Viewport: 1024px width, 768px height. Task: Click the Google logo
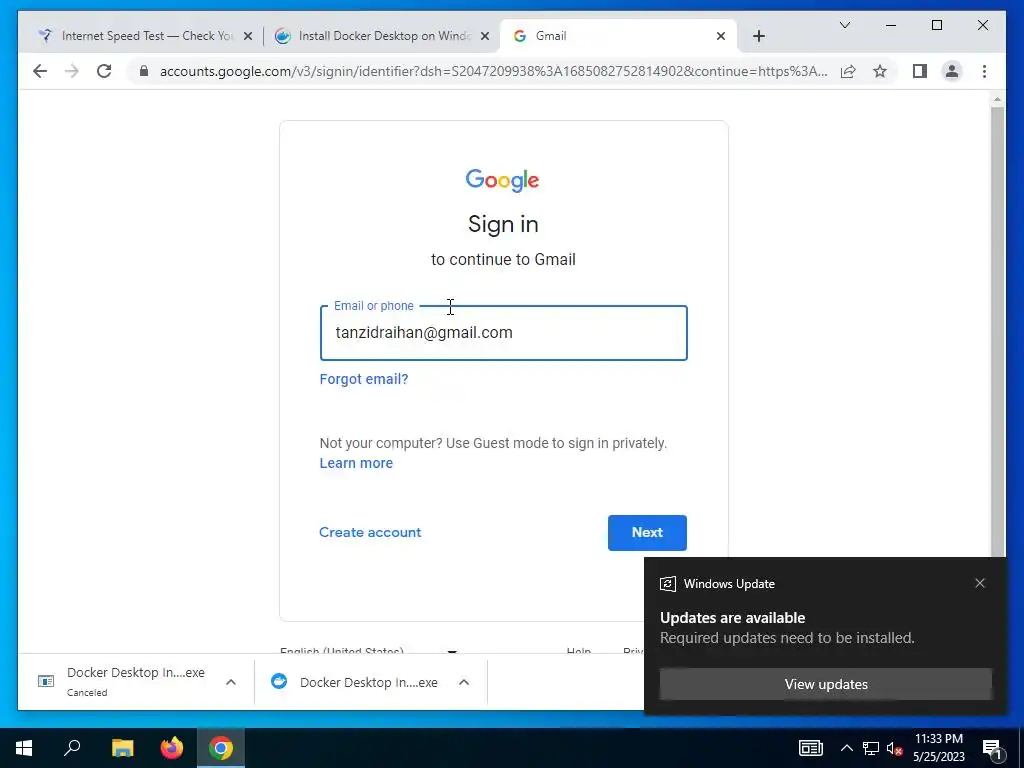[502, 180]
